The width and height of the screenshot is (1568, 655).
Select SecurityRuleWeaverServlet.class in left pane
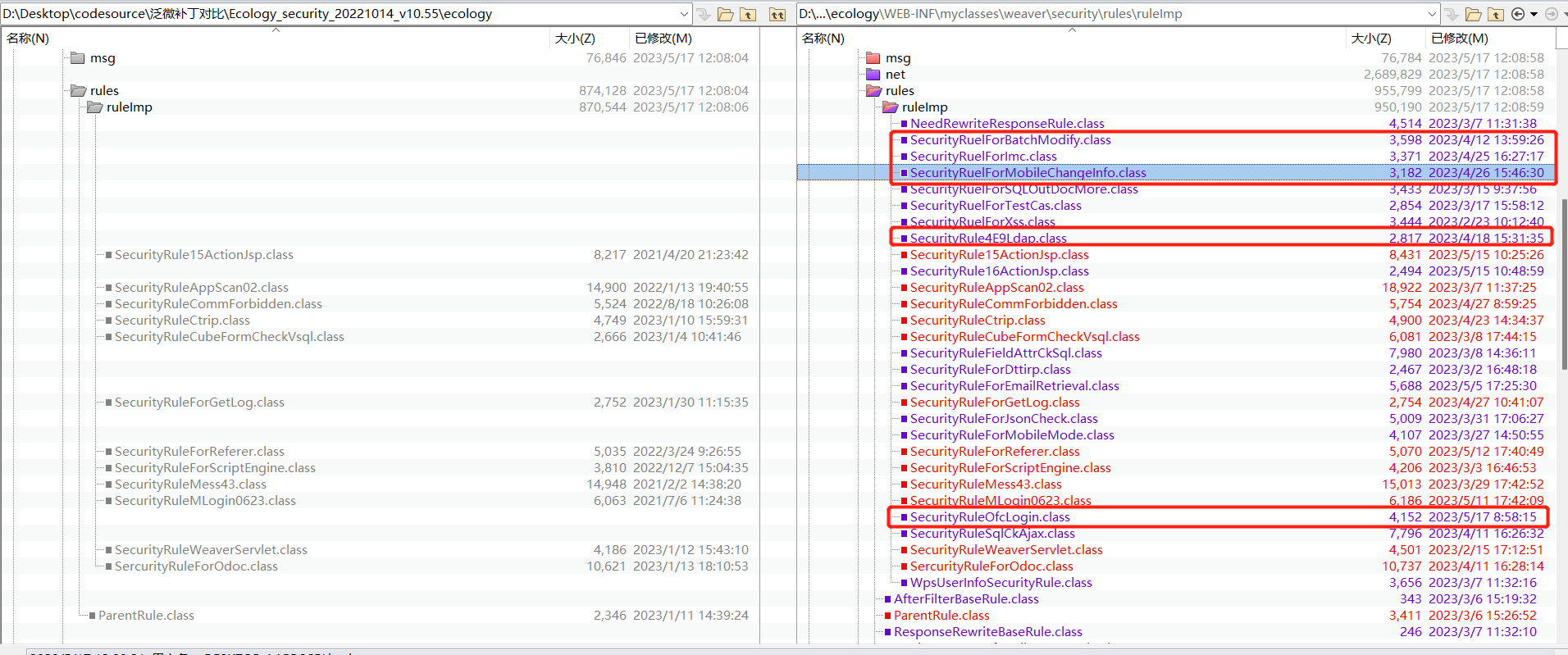tap(211, 550)
